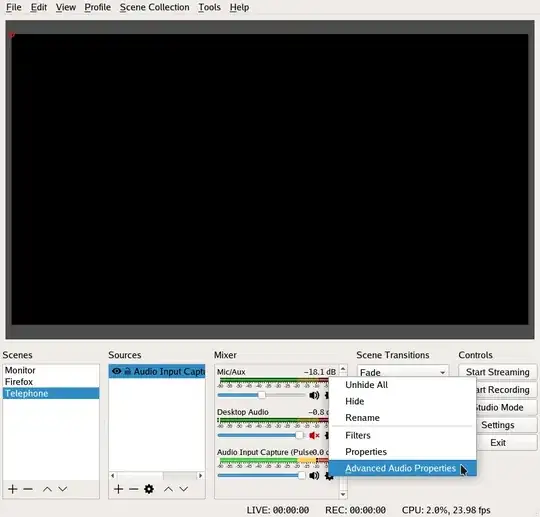540x517 pixels.
Task: Open the Help menu
Action: [x=239, y=7]
